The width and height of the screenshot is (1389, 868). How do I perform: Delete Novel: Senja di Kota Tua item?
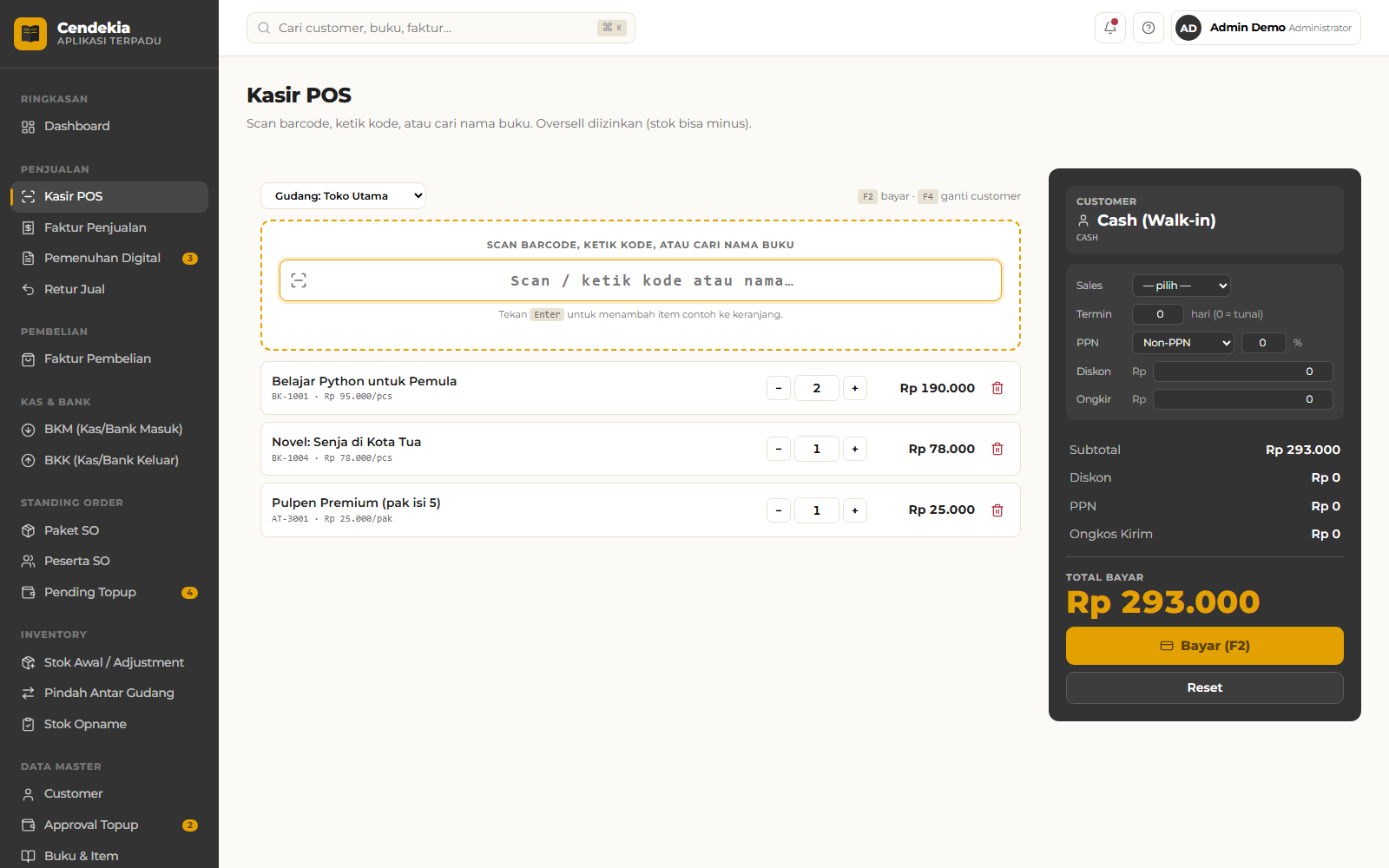pyautogui.click(x=997, y=449)
